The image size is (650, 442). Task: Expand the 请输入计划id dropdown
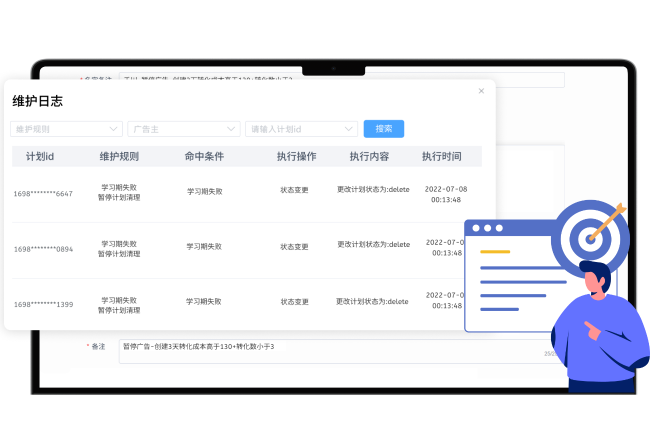tap(301, 129)
